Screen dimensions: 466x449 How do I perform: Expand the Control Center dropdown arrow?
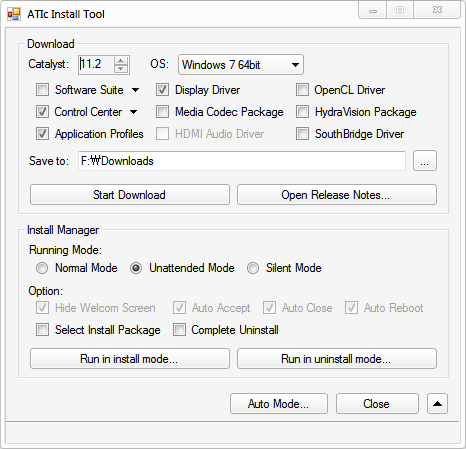[x=133, y=112]
